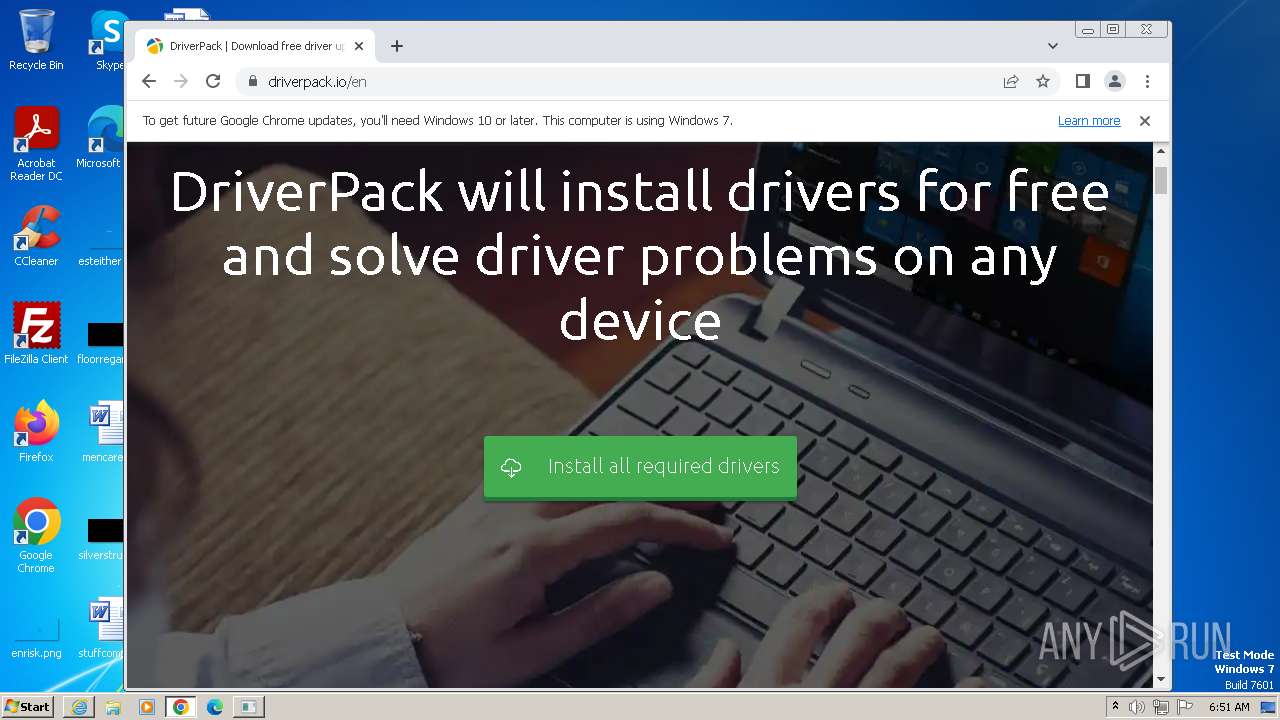Share this page from the address bar
Image resolution: width=1280 pixels, height=720 pixels.
tap(1011, 82)
